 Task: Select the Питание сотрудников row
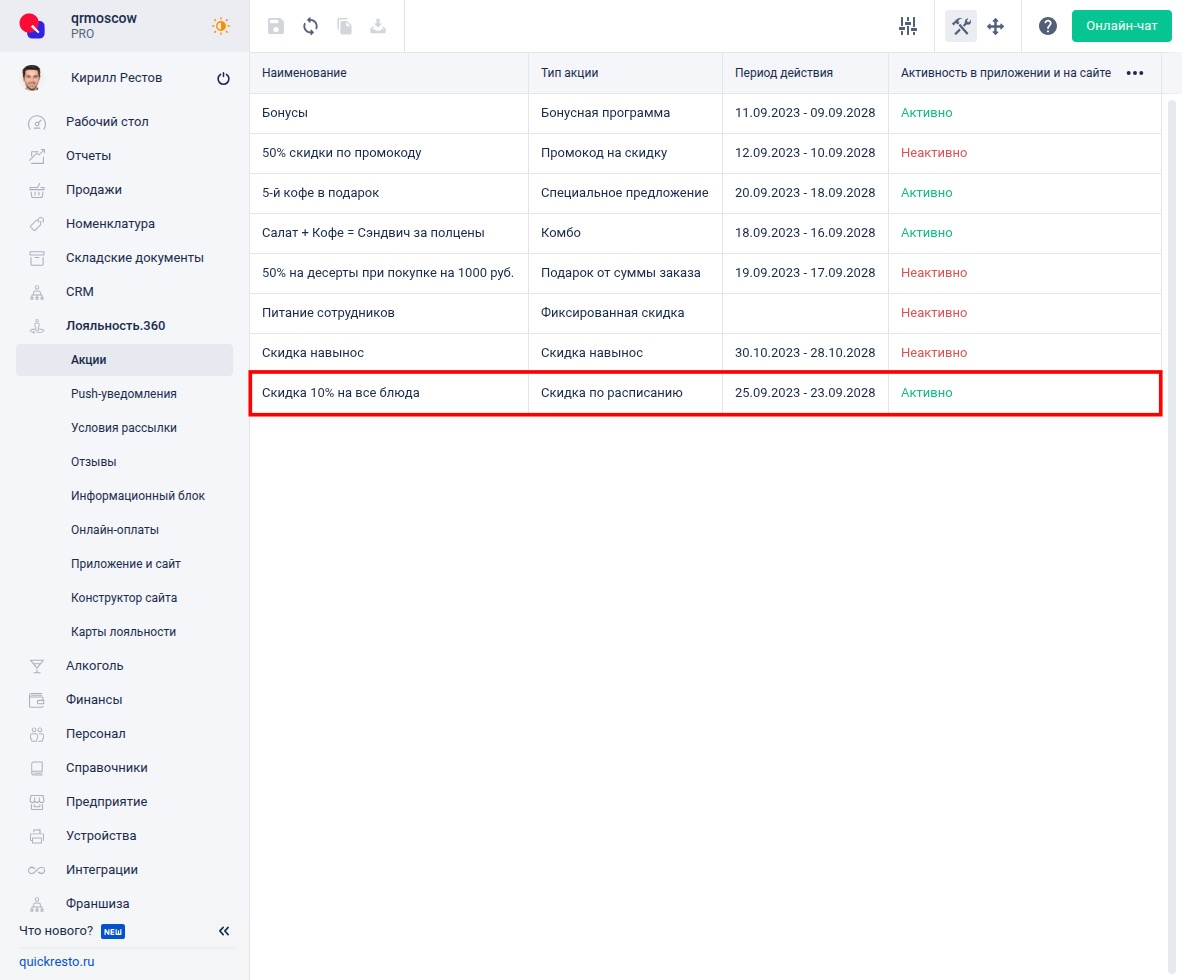point(705,313)
